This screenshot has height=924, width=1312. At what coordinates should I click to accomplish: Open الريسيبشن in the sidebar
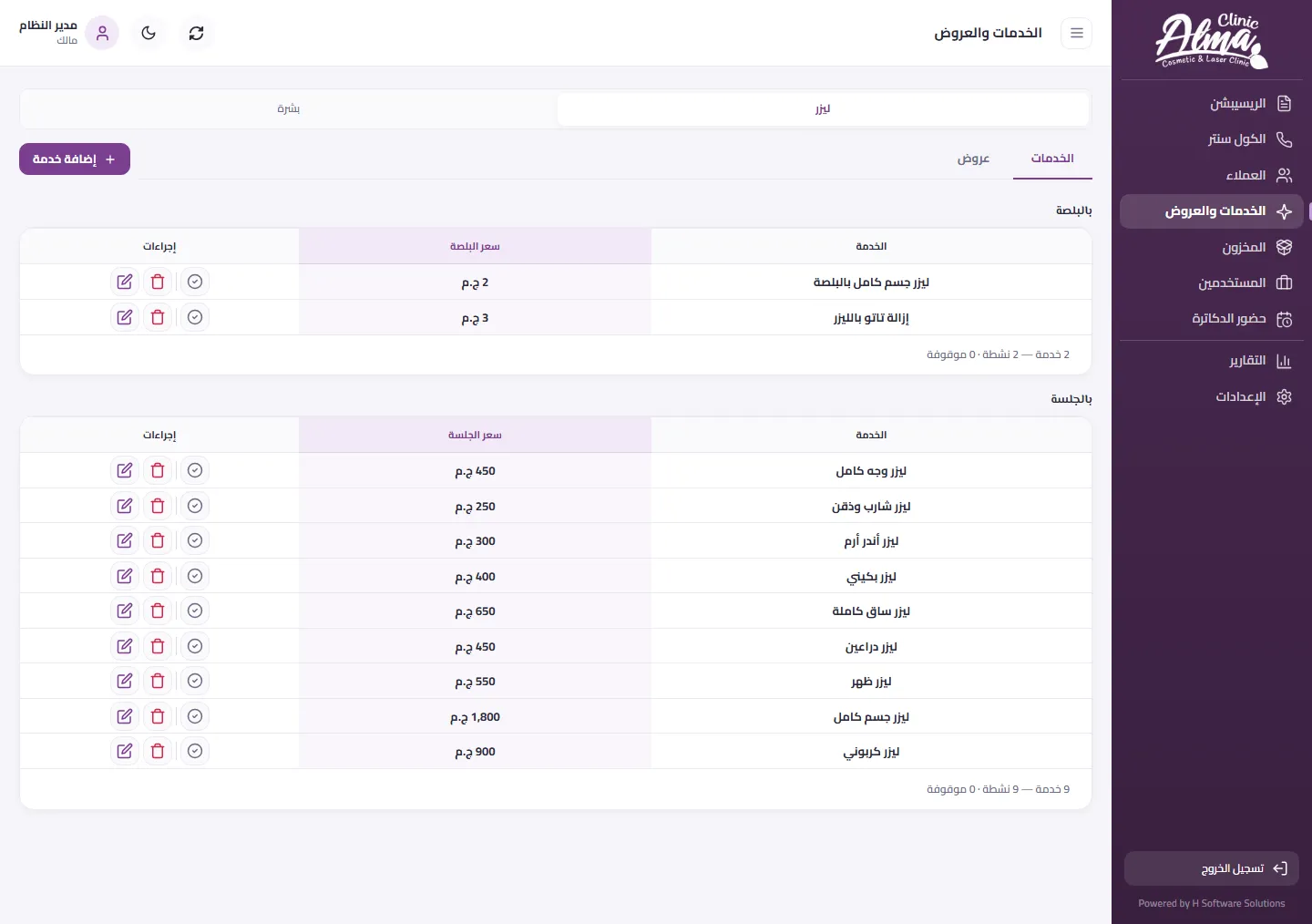tap(1212, 103)
